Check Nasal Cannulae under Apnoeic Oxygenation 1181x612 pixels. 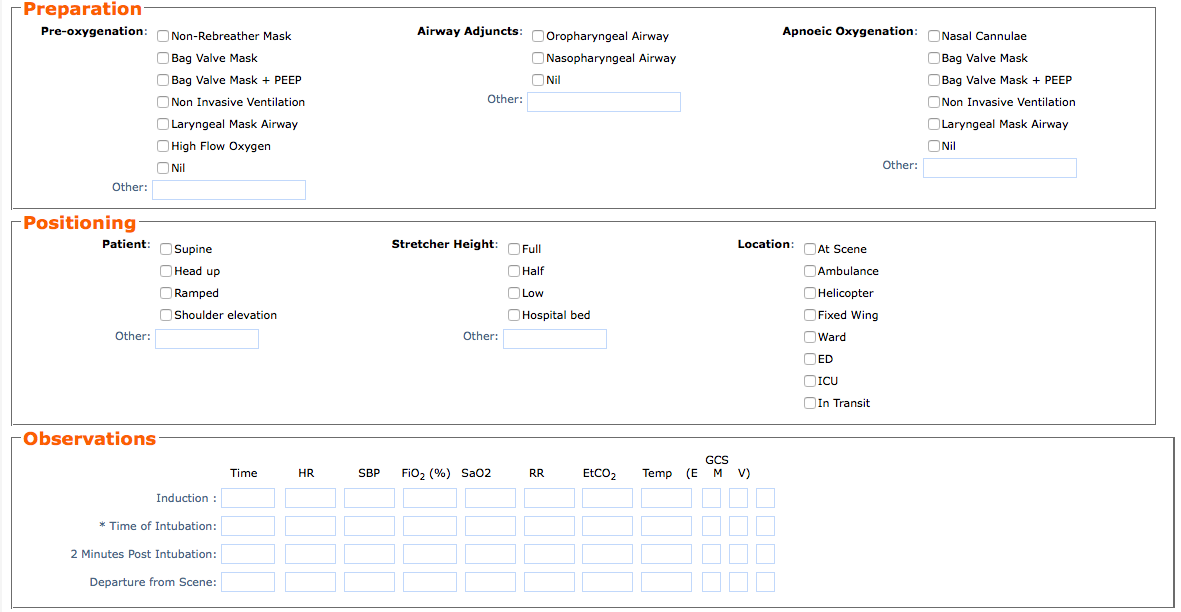coord(934,36)
